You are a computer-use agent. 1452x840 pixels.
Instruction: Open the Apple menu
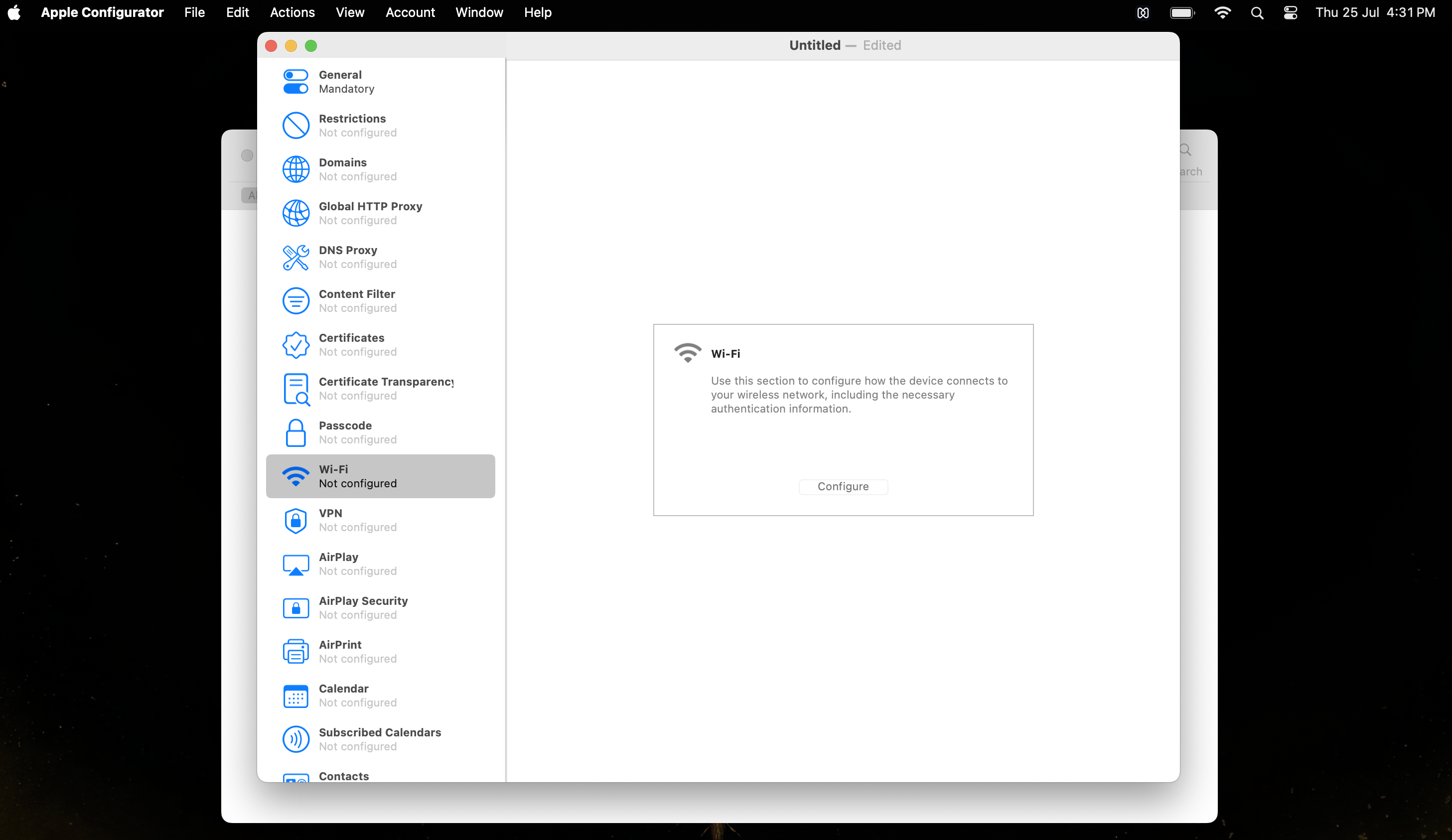(14, 12)
